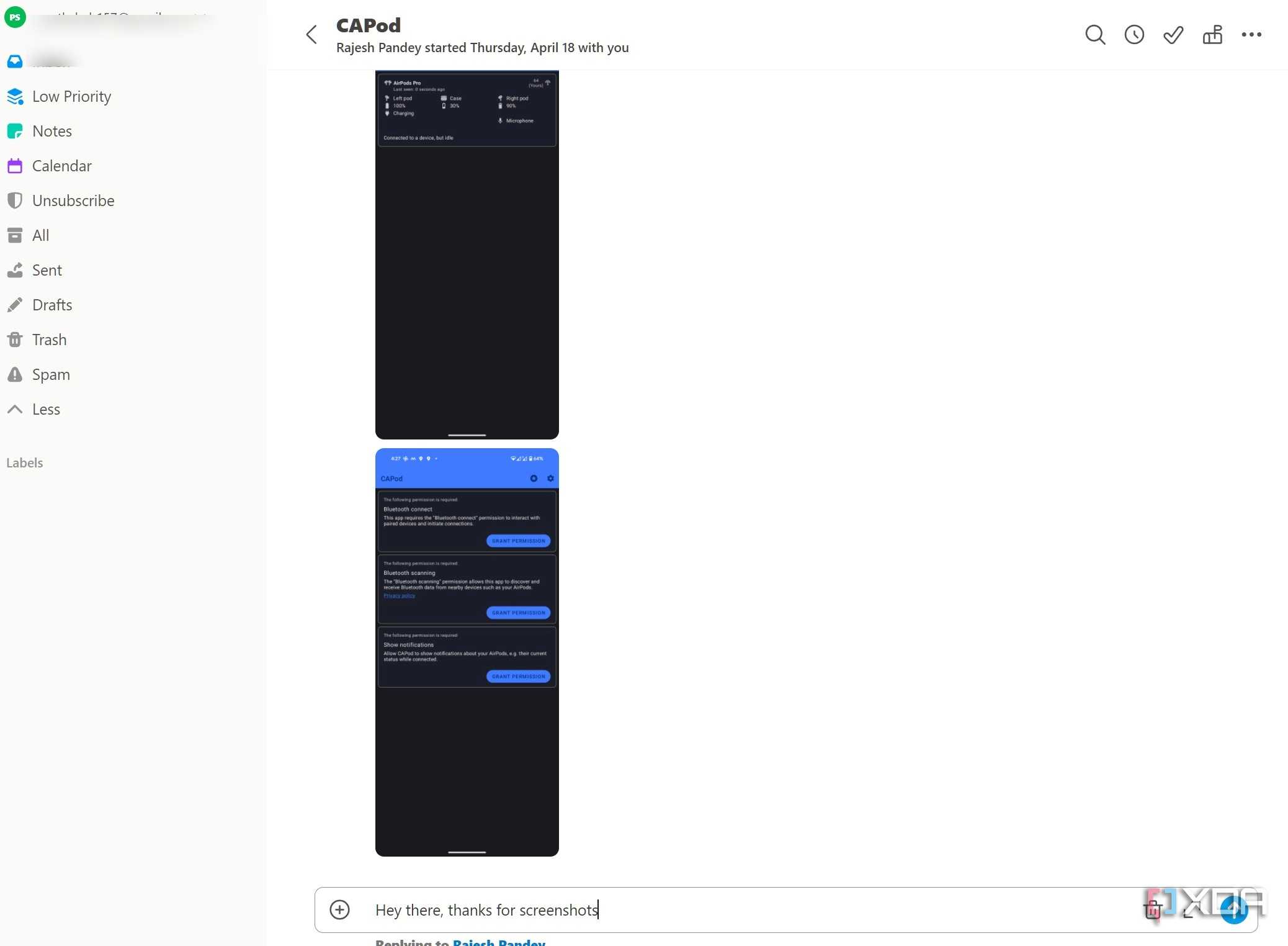Viewport: 1288px width, 946px height.
Task: Open the Inbox via its blue tray icon
Action: [15, 61]
